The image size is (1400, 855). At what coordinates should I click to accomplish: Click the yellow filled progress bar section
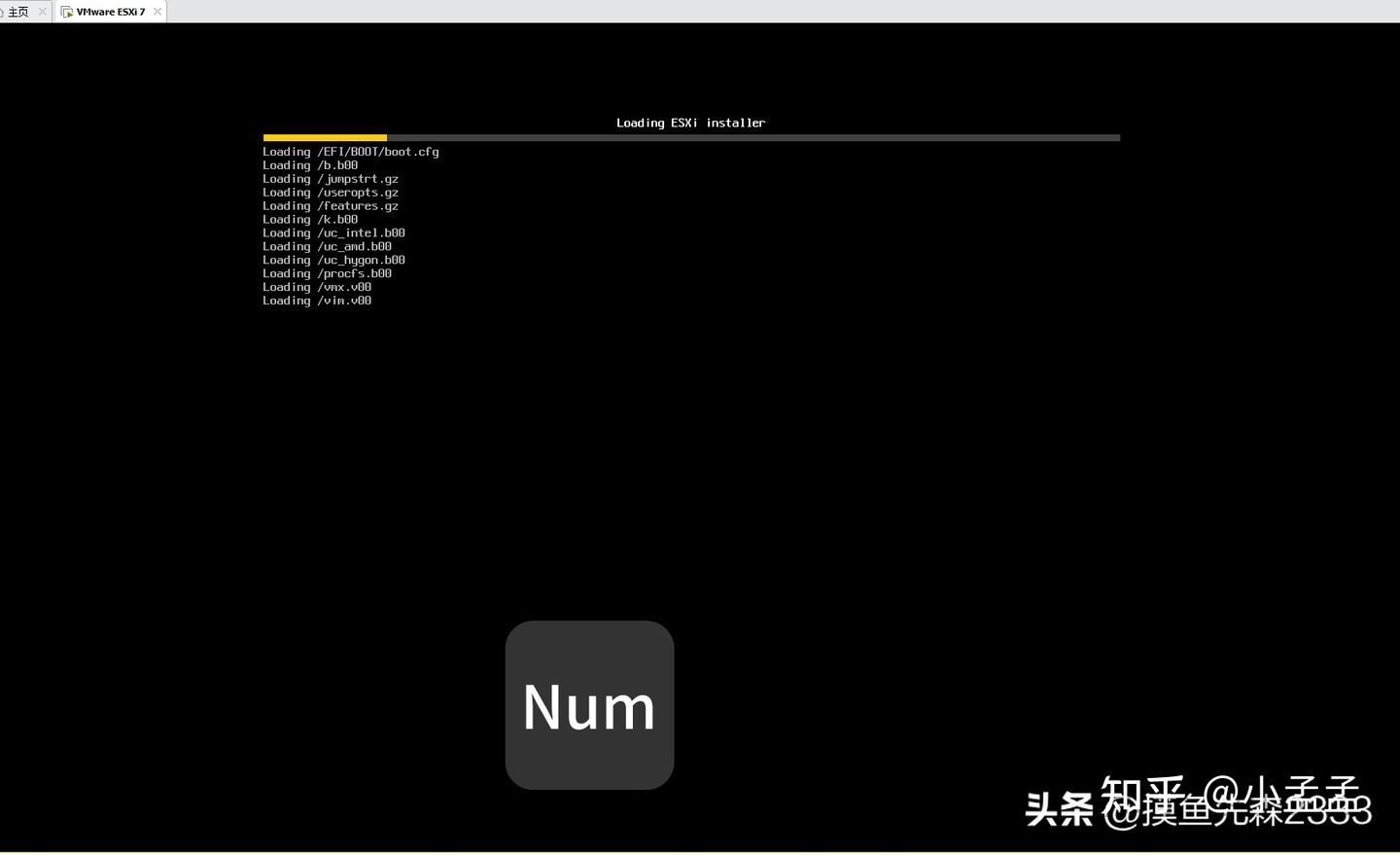(x=325, y=138)
